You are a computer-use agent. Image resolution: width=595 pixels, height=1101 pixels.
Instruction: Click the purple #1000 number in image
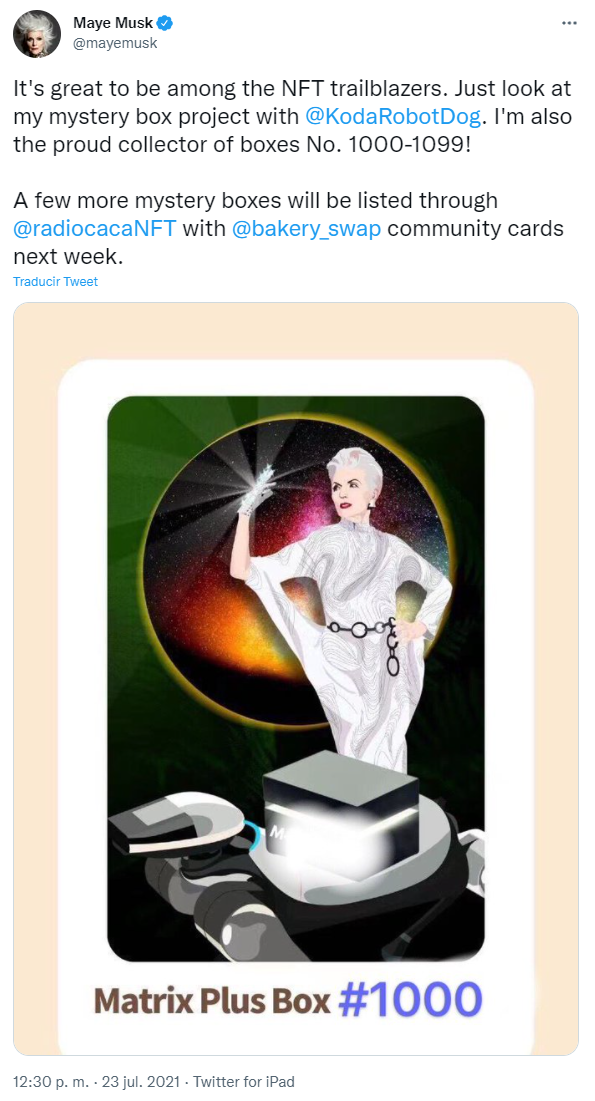410,1000
